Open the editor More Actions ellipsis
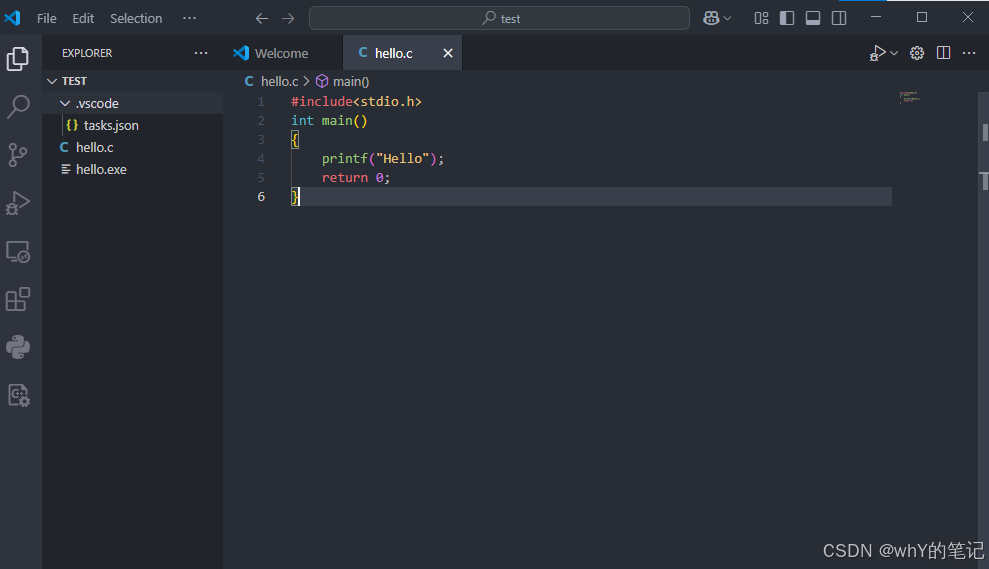This screenshot has height=569, width=989. pos(969,53)
